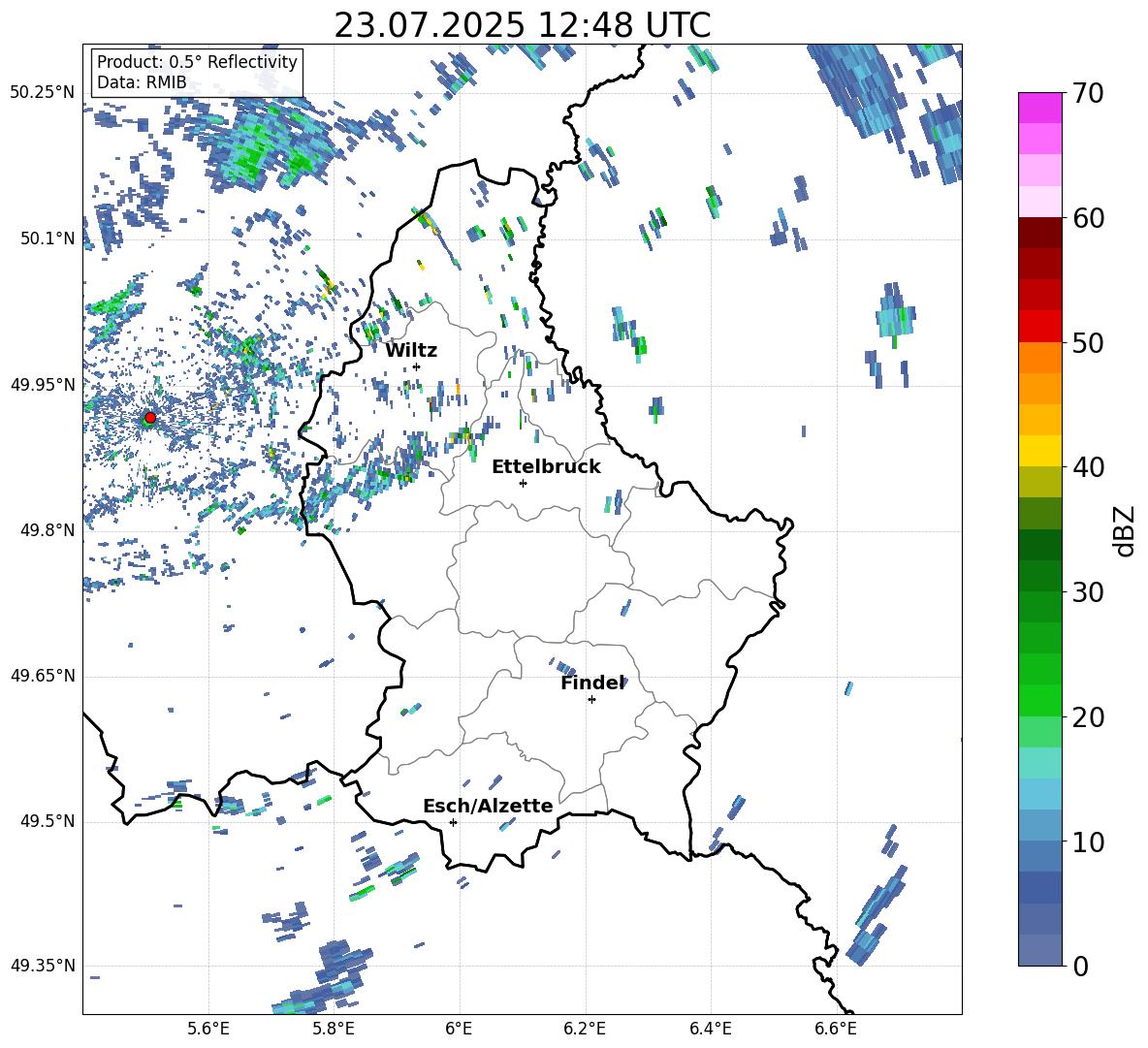Click the yellow 40 dBZ colorbar segment
The width and height of the screenshot is (1148, 1048).
coord(1039,451)
